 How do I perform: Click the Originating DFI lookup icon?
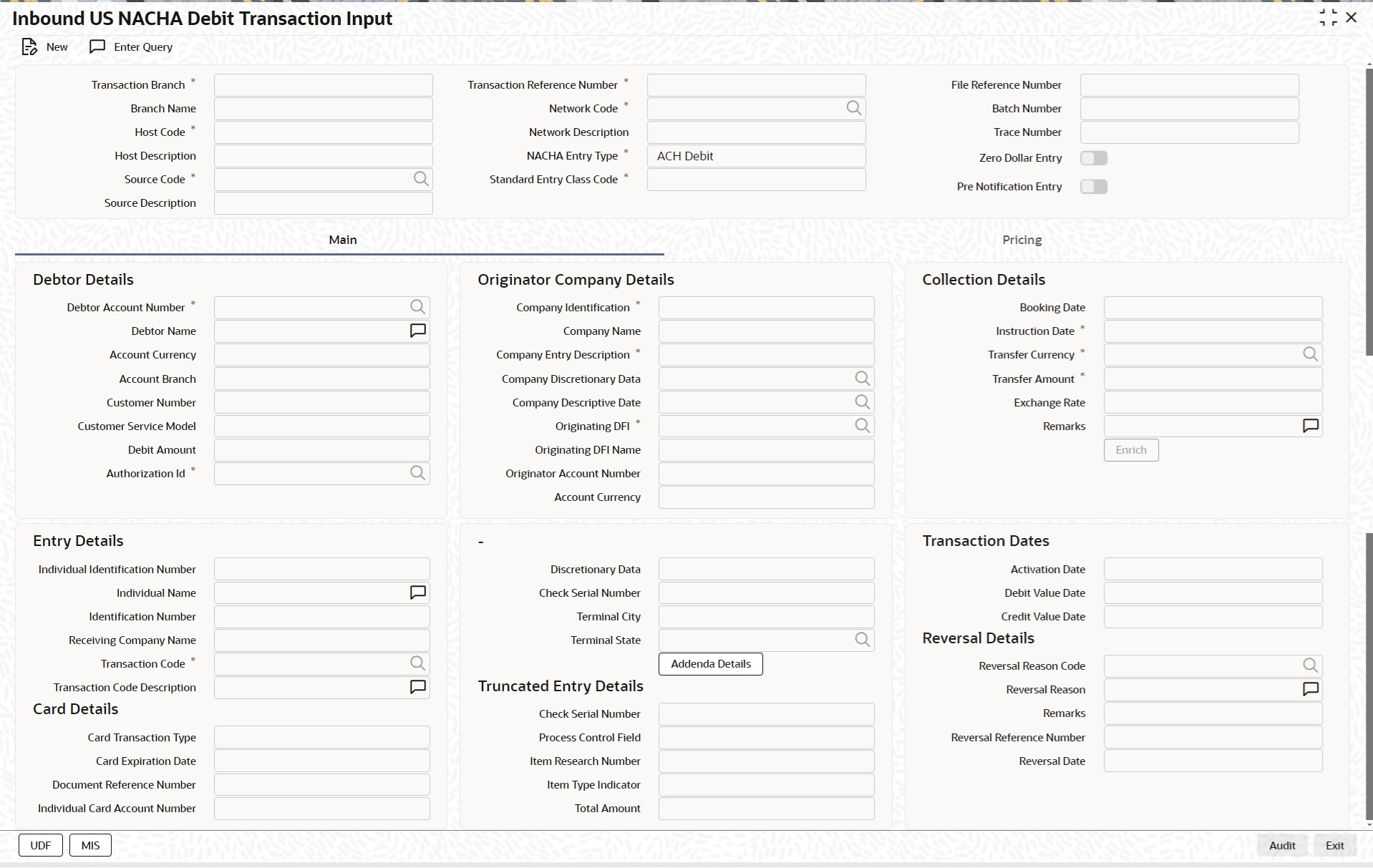point(862,426)
